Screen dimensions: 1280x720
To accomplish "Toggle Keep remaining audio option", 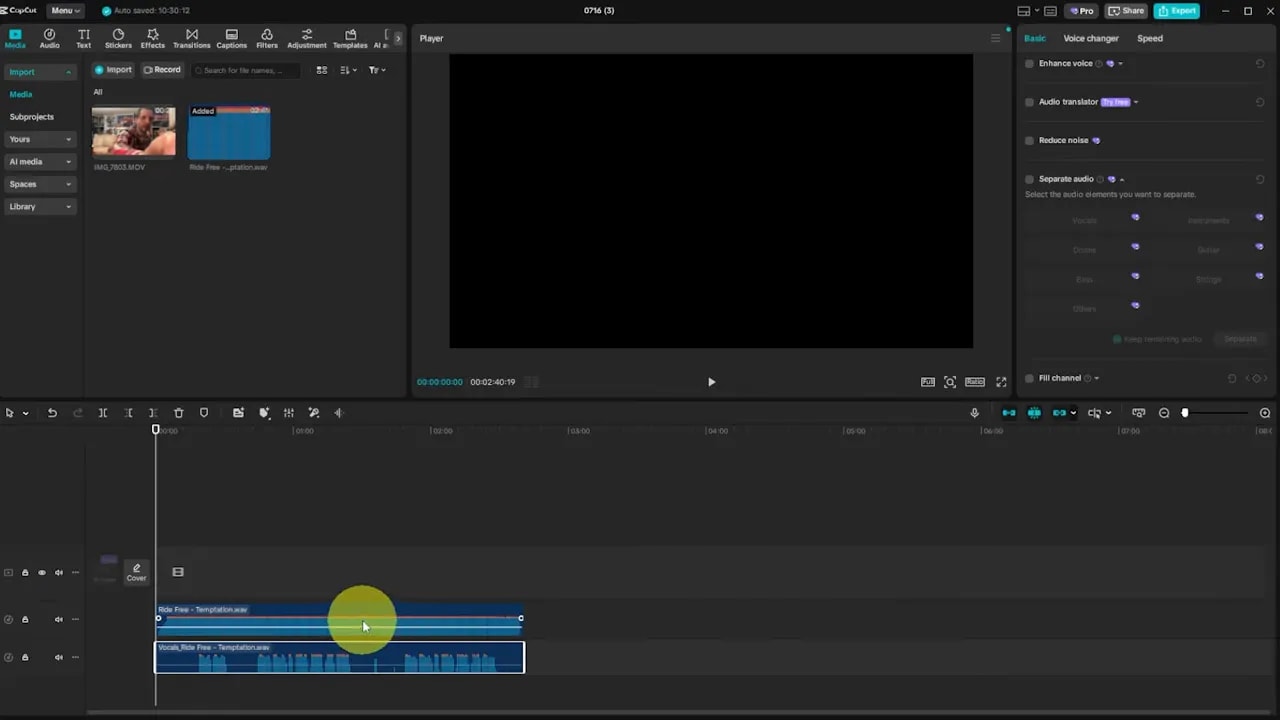I will (x=1117, y=339).
